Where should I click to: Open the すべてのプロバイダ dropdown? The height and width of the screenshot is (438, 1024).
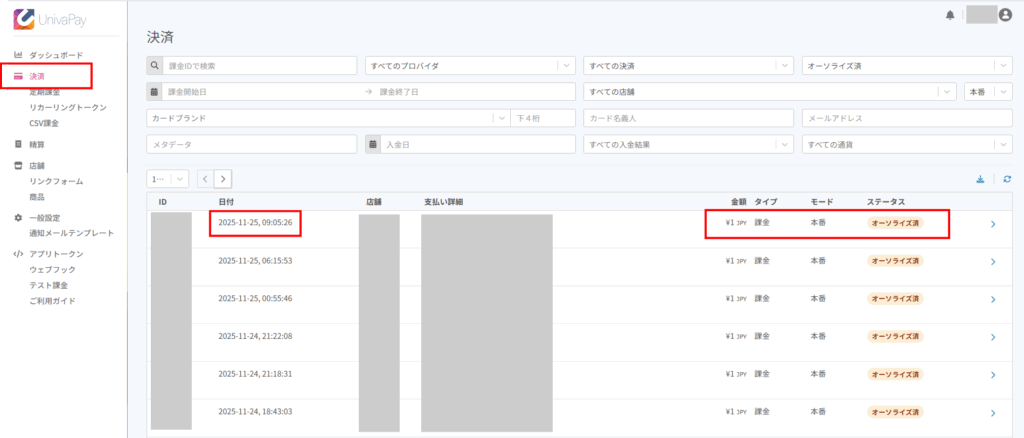[x=470, y=66]
